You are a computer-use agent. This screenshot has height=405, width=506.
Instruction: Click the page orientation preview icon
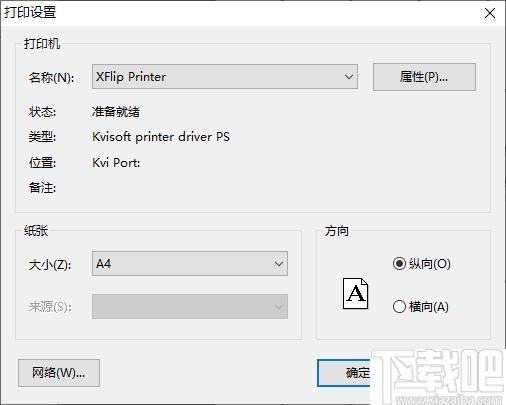356,293
